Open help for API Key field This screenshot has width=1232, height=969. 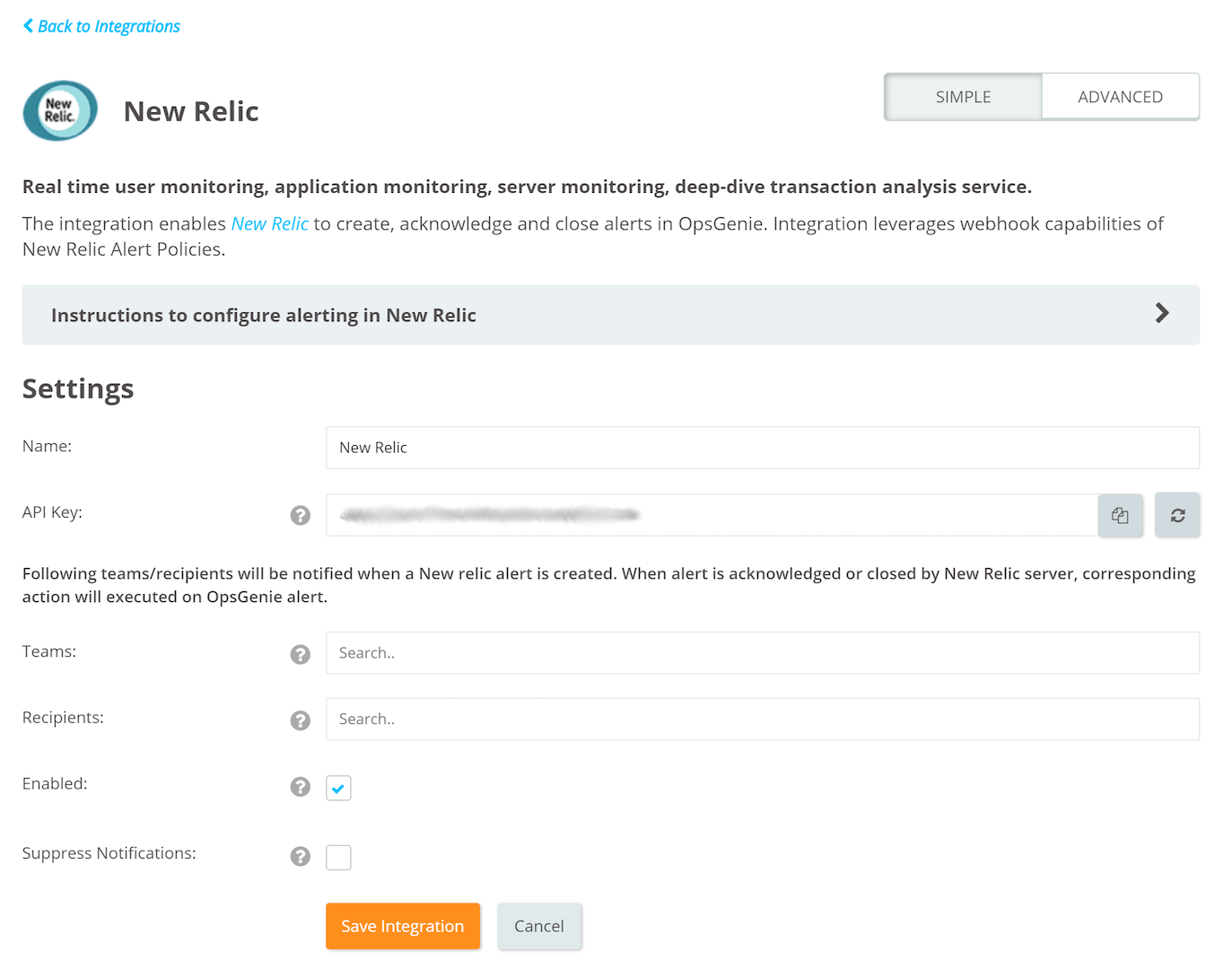(x=301, y=515)
